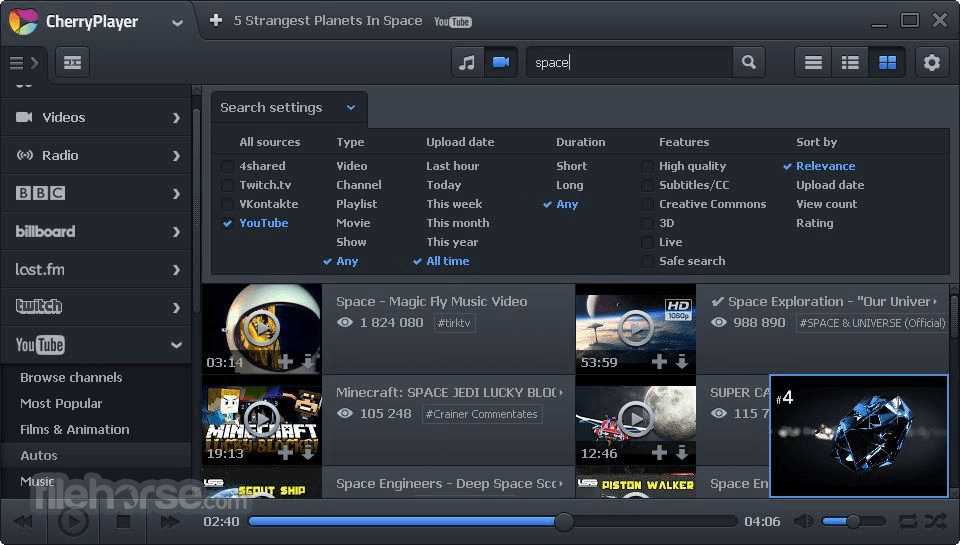The width and height of the screenshot is (960, 545).
Task: Enable the Twitch.tv source checkbox
Action: 227,185
